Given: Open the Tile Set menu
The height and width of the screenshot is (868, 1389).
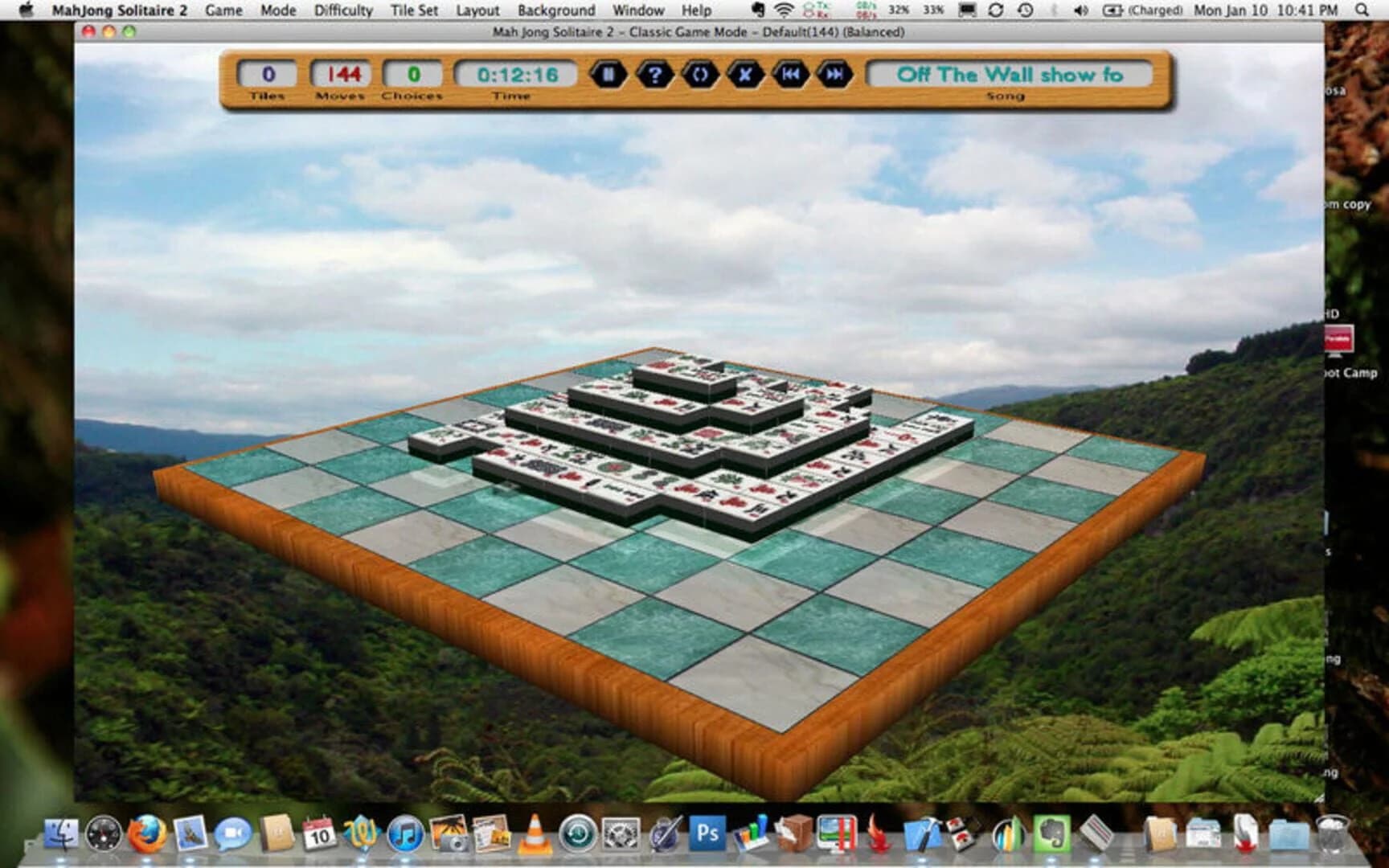Looking at the screenshot, I should pos(415,10).
